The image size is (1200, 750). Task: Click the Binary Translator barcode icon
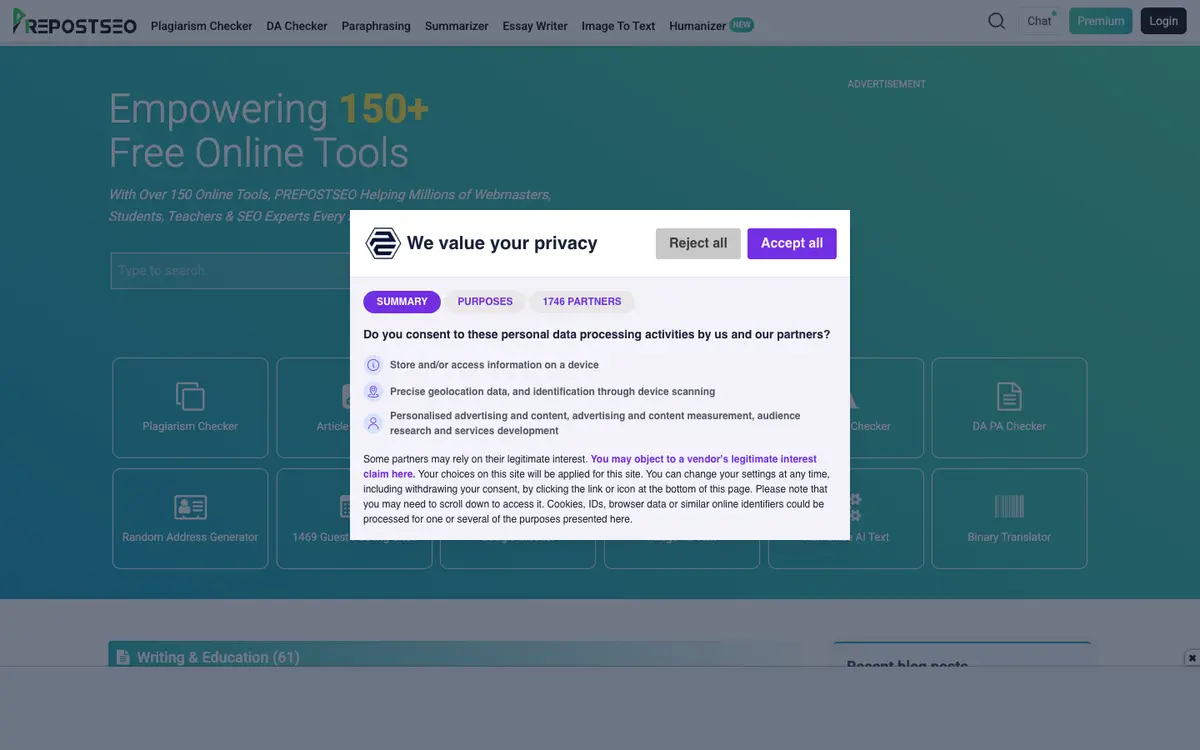coord(1009,506)
